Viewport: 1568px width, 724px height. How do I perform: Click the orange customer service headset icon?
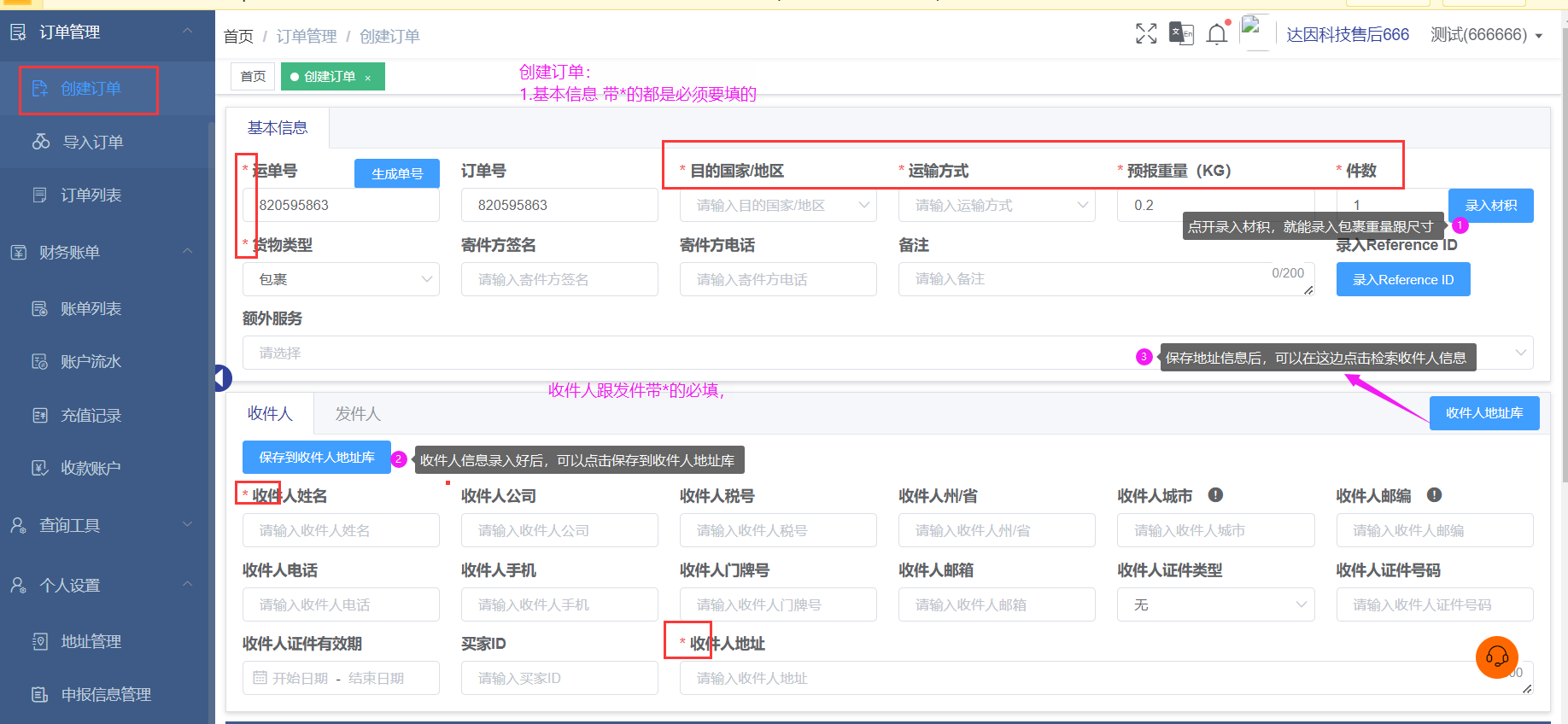click(1496, 657)
